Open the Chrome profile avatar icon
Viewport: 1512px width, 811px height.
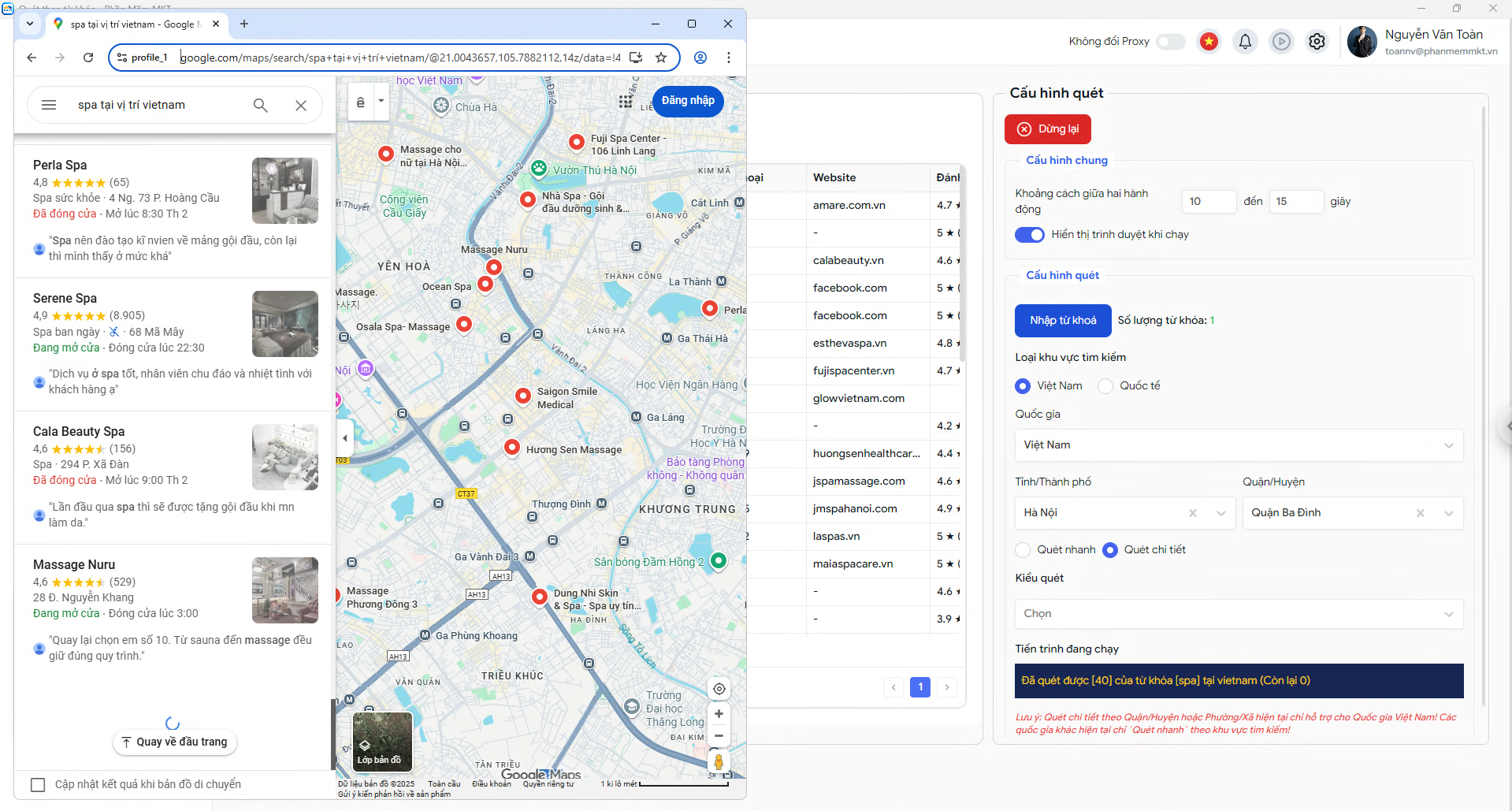click(x=700, y=58)
